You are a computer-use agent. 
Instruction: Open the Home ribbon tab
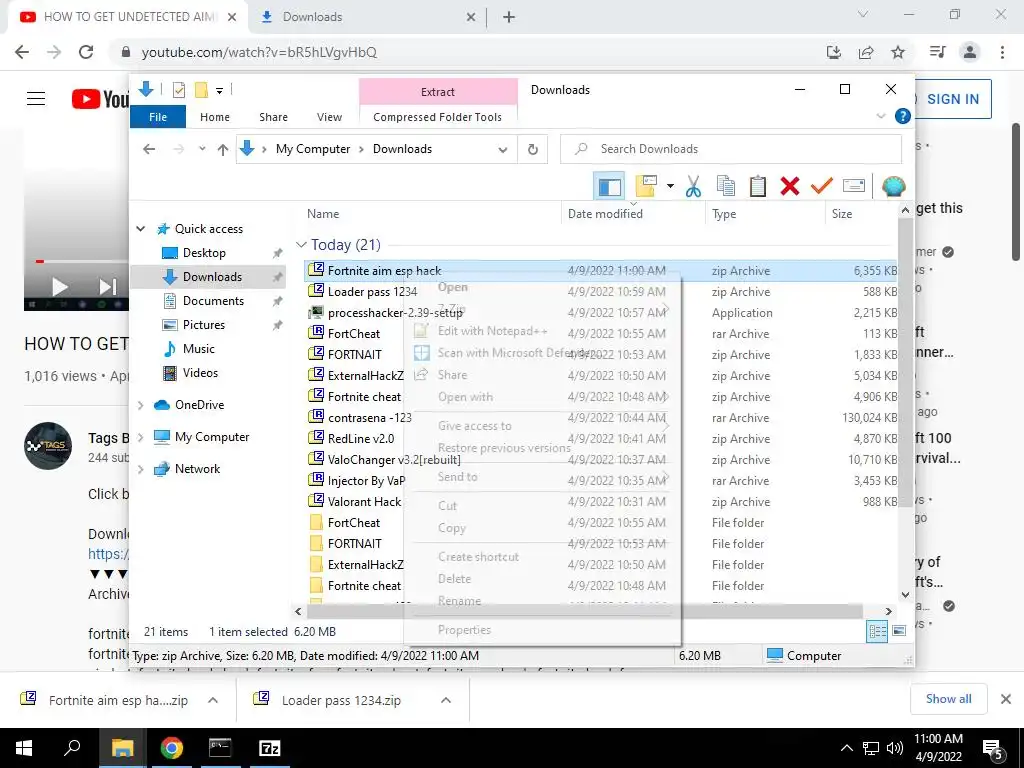coord(215,117)
